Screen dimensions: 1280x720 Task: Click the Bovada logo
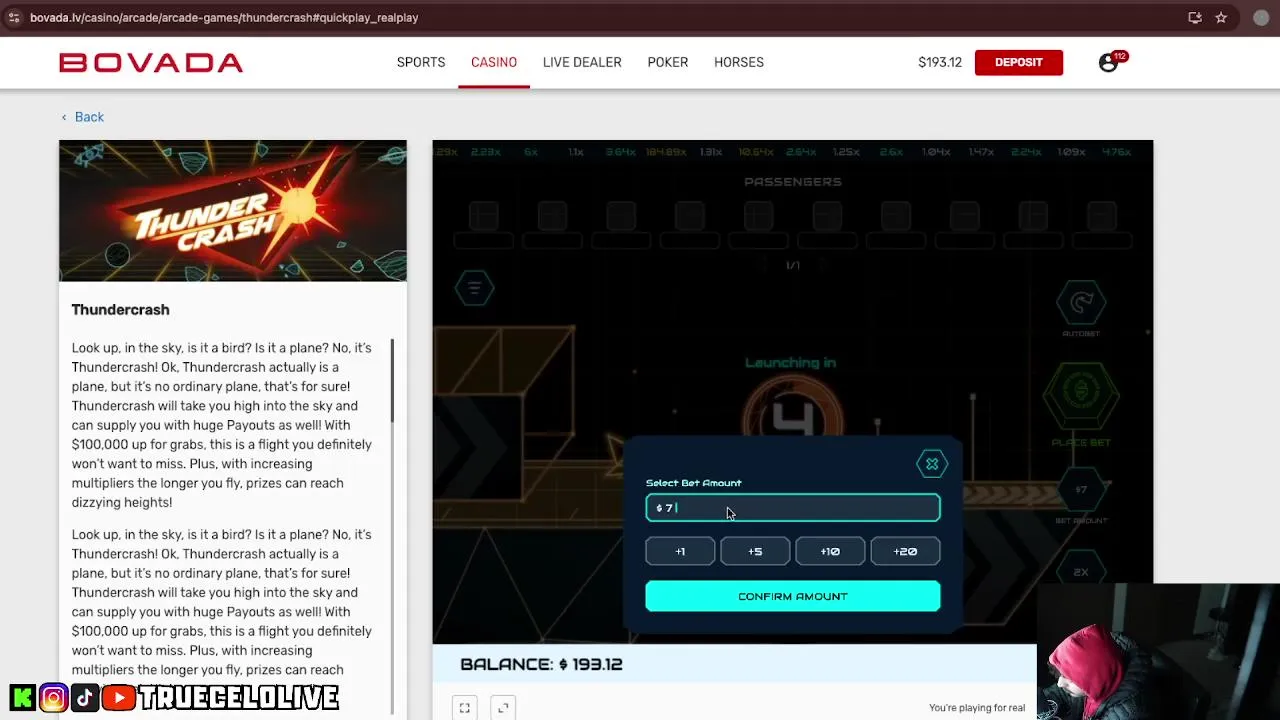pos(151,62)
